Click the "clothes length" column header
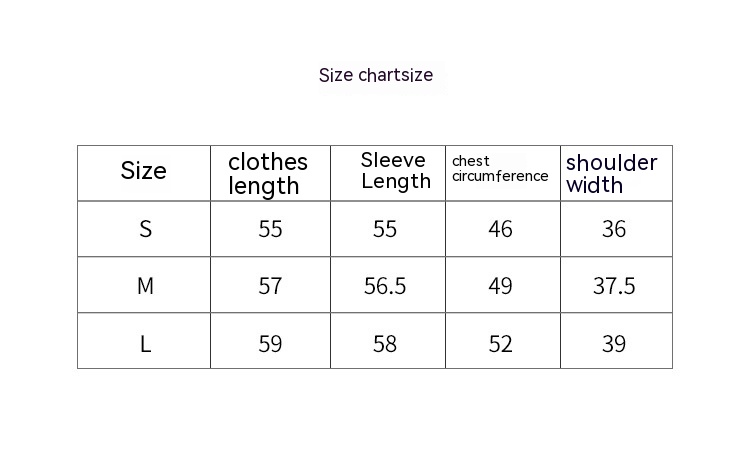Viewport: 750px width, 450px height. coord(268,174)
